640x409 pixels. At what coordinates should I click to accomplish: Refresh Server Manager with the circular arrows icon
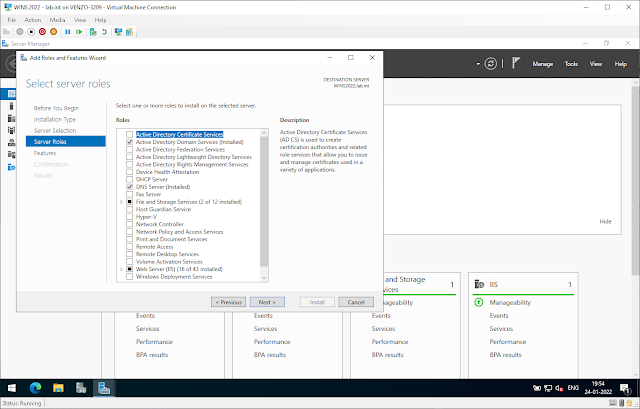(491, 64)
